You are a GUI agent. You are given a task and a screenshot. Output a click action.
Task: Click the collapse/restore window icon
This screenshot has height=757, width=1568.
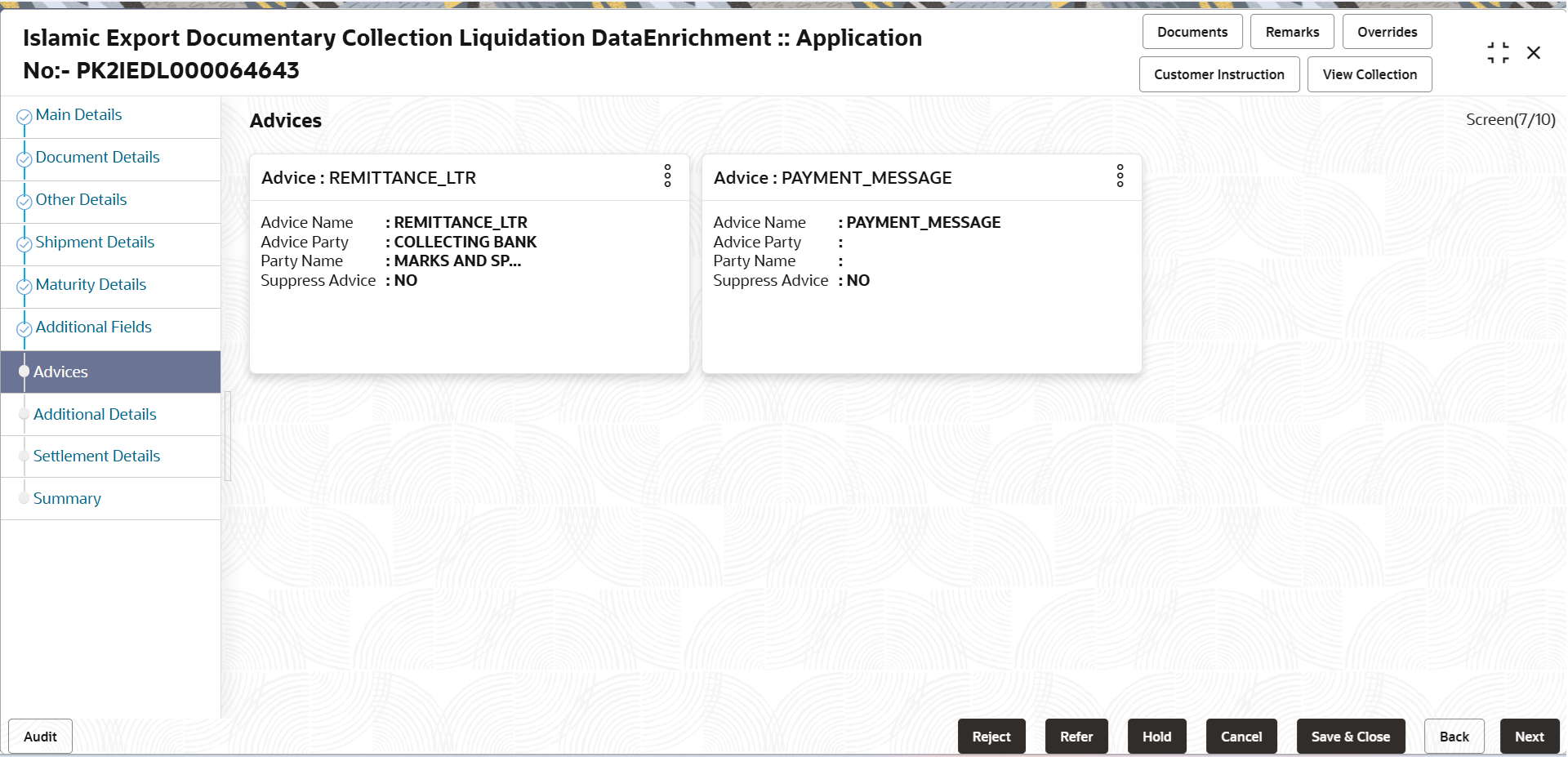coord(1498,53)
